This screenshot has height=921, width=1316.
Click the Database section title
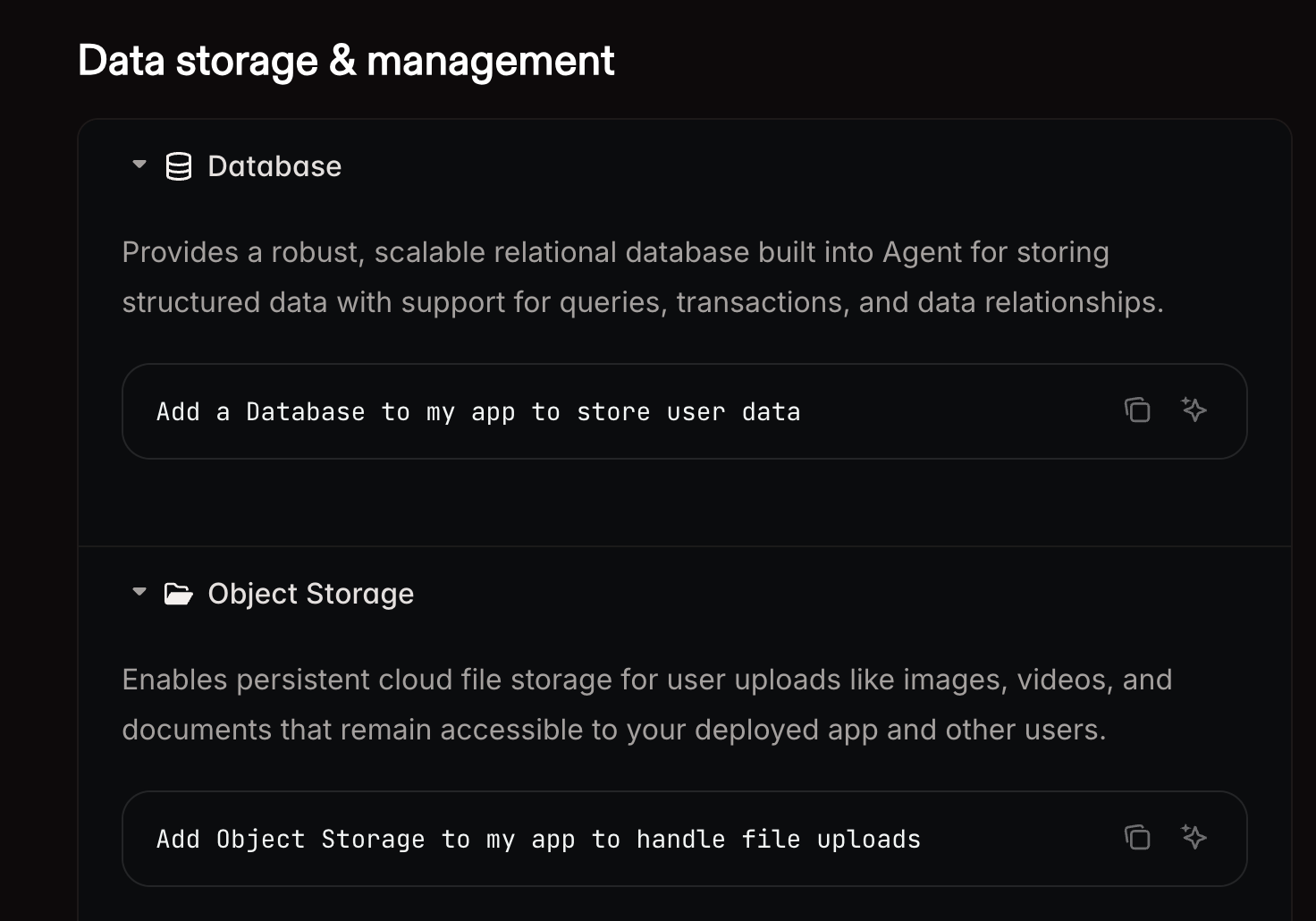point(274,166)
